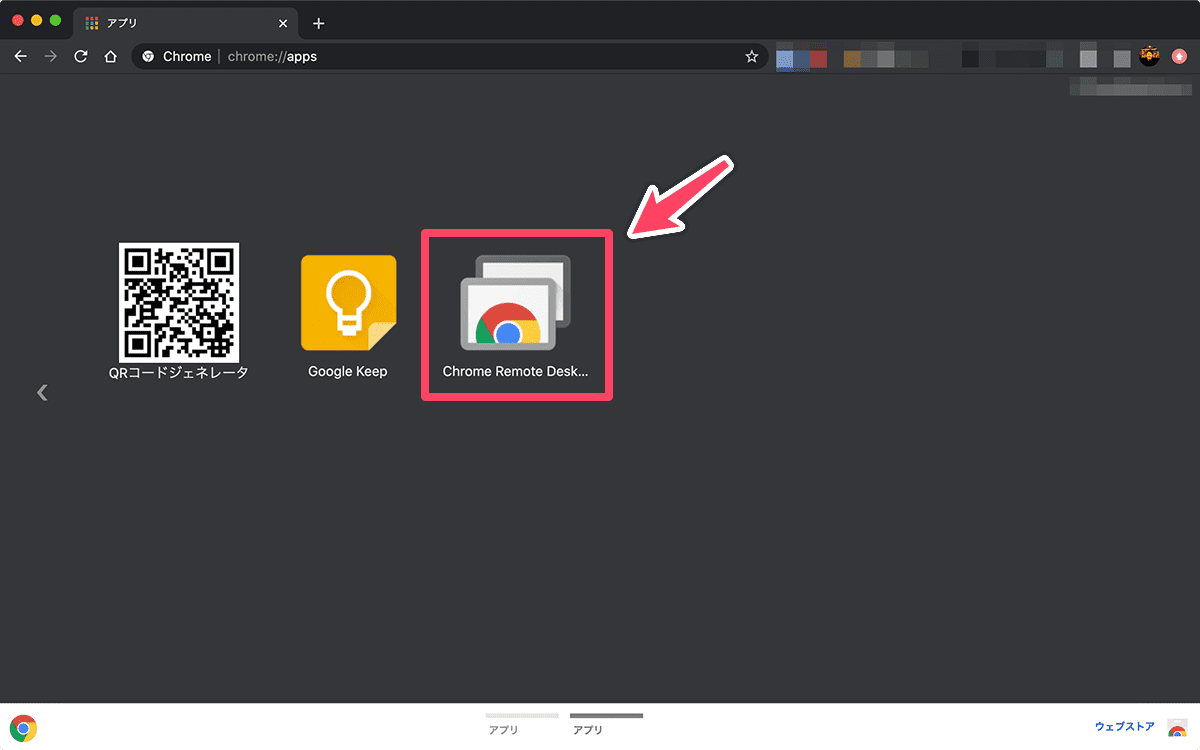Screen dimensions: 1200x750
Task: Open the orange profile avatar in toolbar
Action: (x=1150, y=57)
